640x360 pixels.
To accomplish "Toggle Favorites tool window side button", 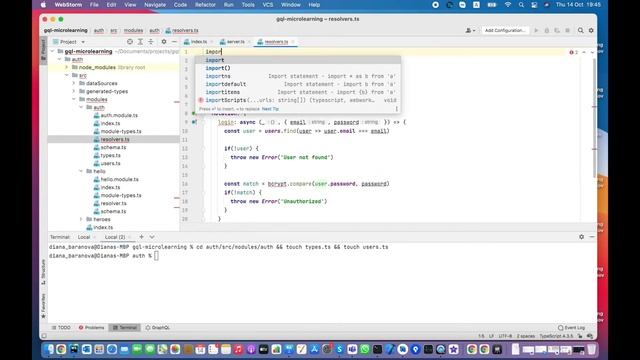I will 43,306.
